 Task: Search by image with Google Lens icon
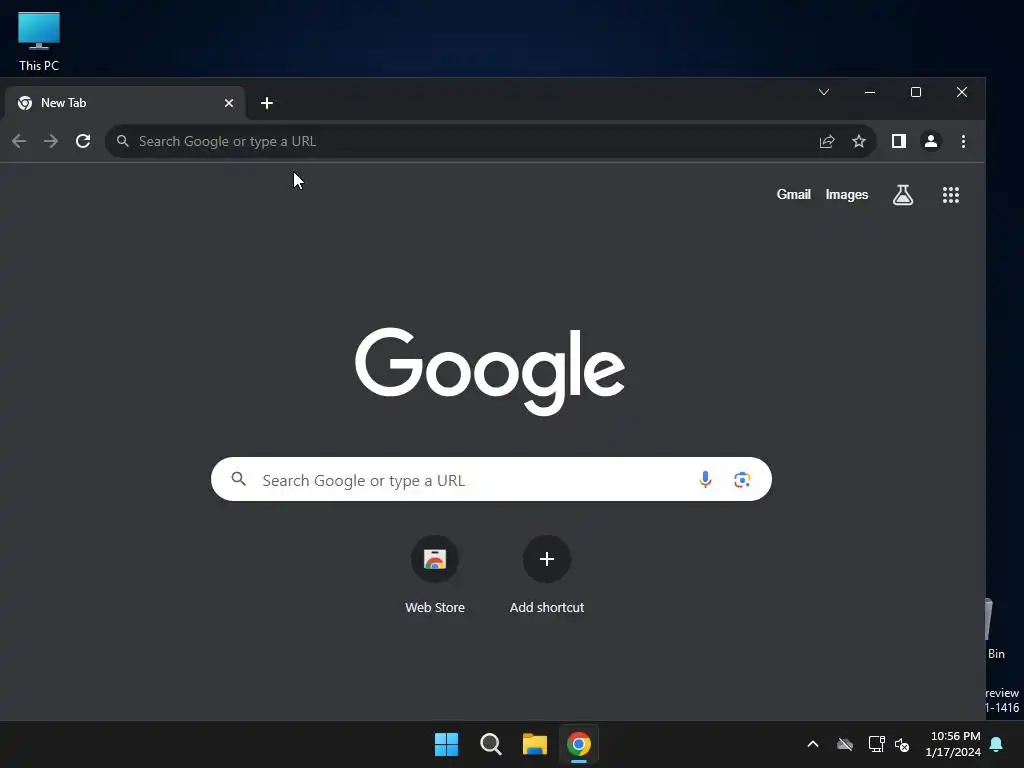[742, 479]
